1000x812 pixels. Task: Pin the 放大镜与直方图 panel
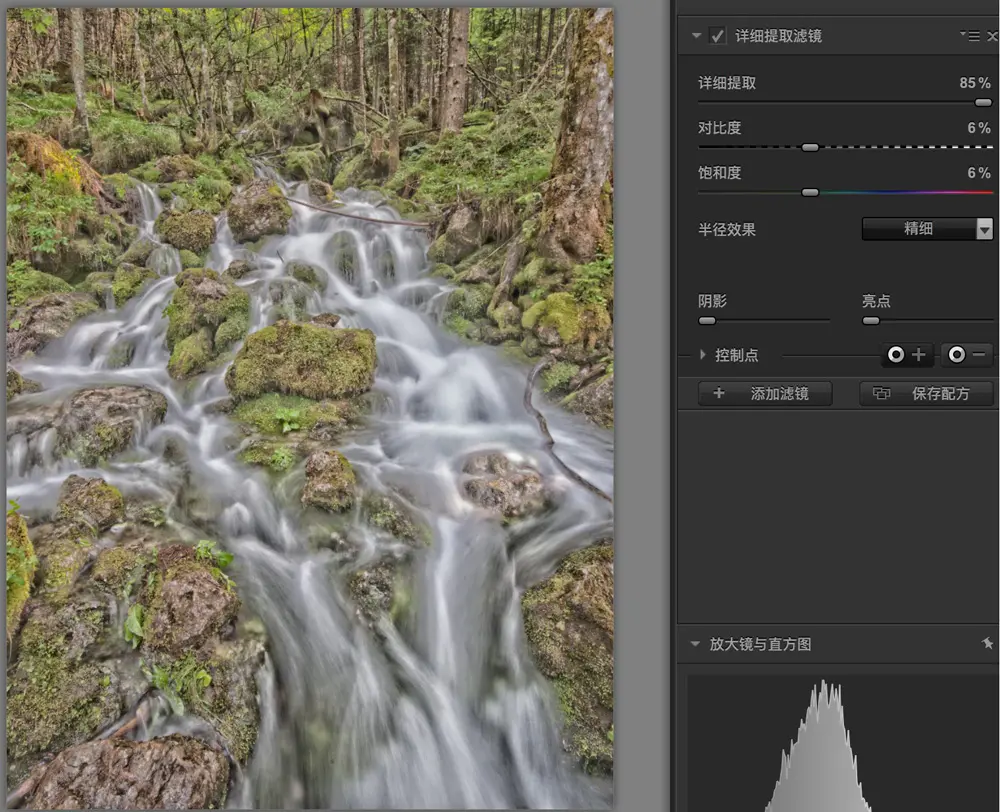click(987, 644)
